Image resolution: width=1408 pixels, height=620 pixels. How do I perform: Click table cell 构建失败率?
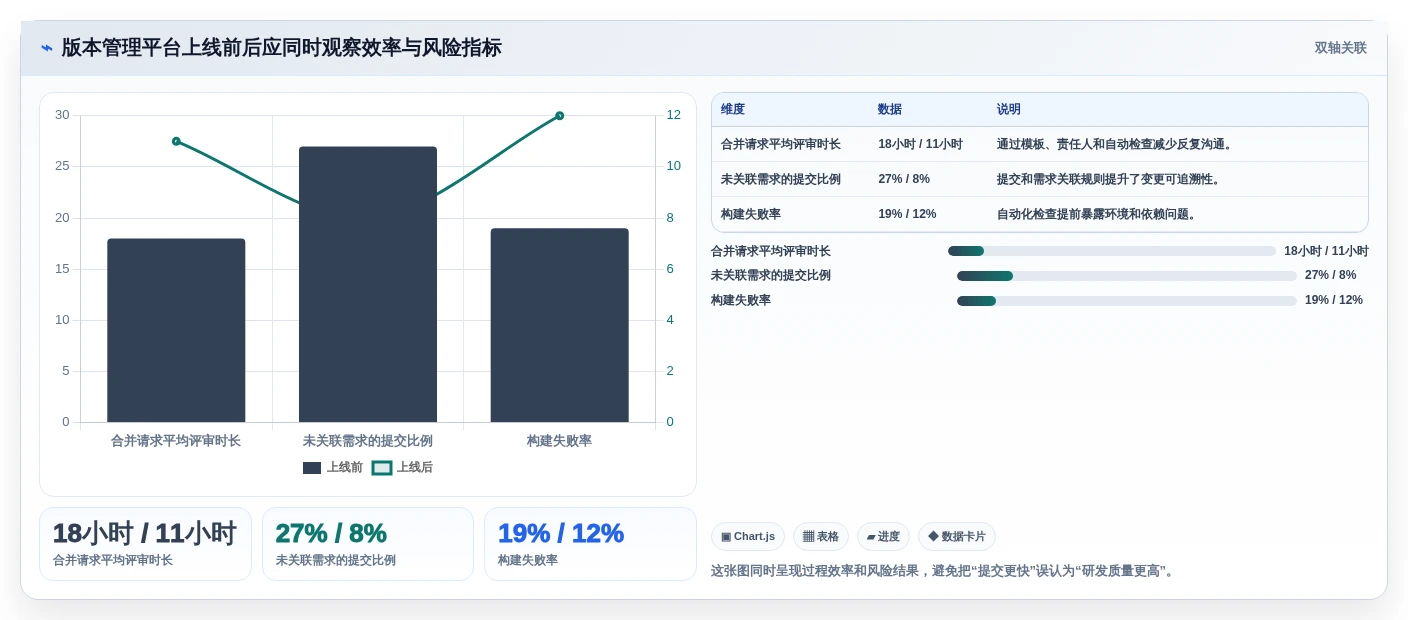(751, 214)
